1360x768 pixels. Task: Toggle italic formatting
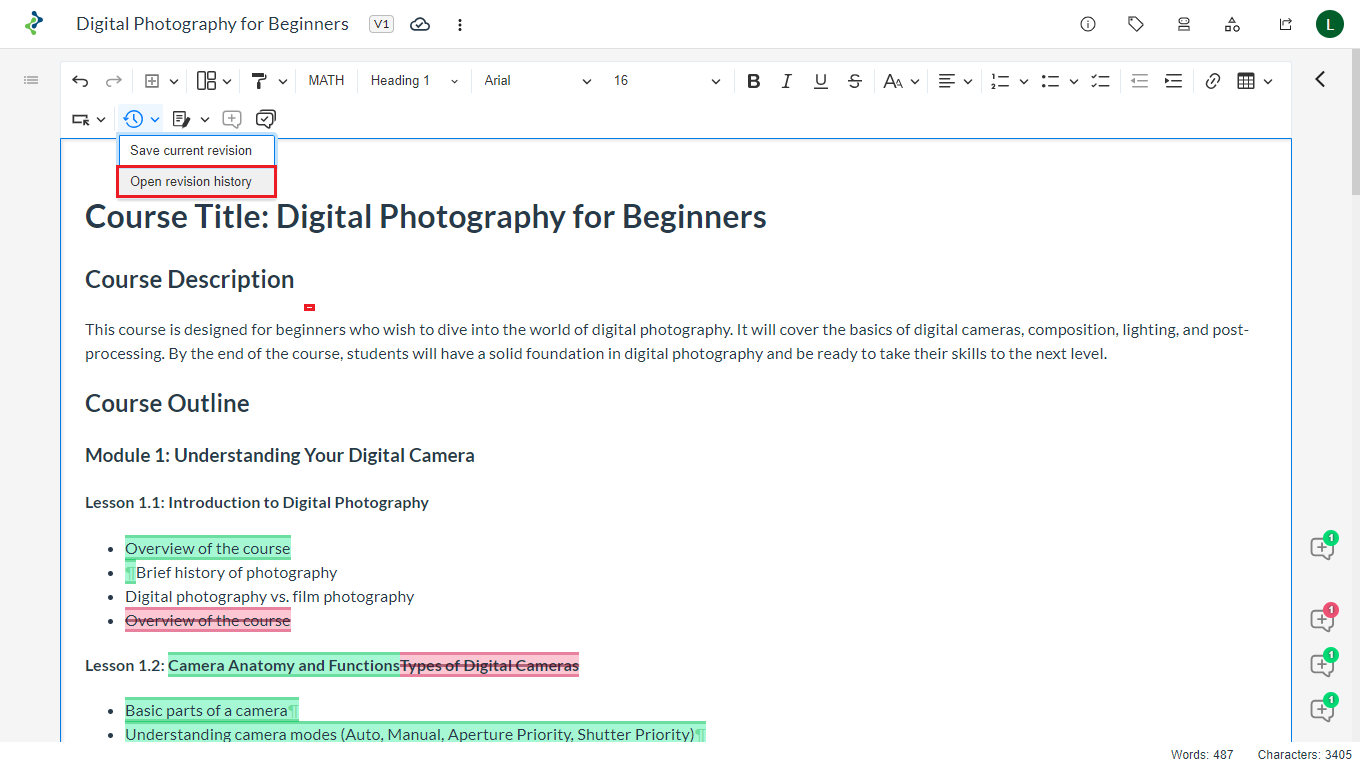[x=787, y=81]
